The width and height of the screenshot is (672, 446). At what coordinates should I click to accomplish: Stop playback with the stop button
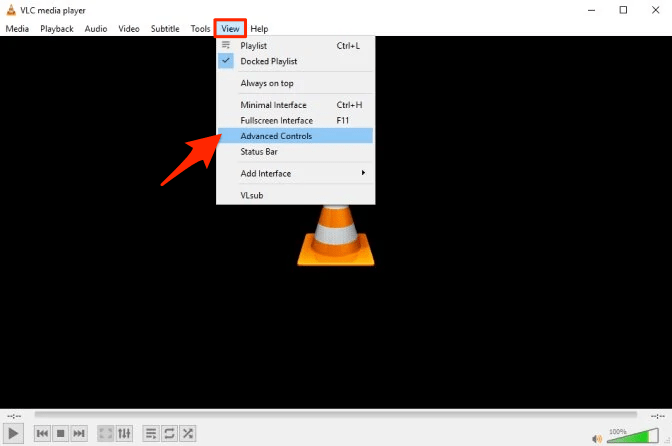point(60,434)
